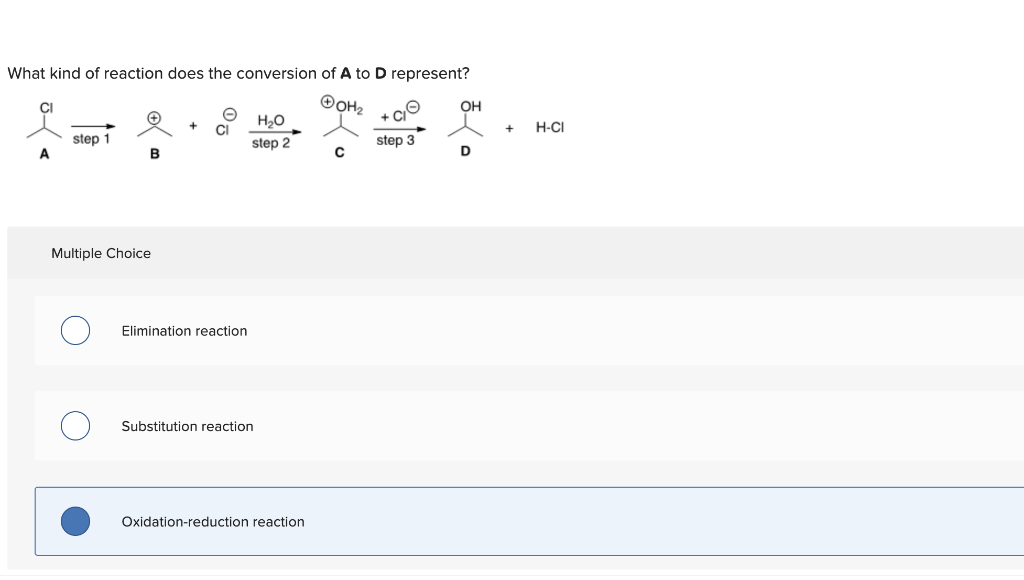
Task: Select the Elimination reaction radio button
Action: tap(75, 330)
